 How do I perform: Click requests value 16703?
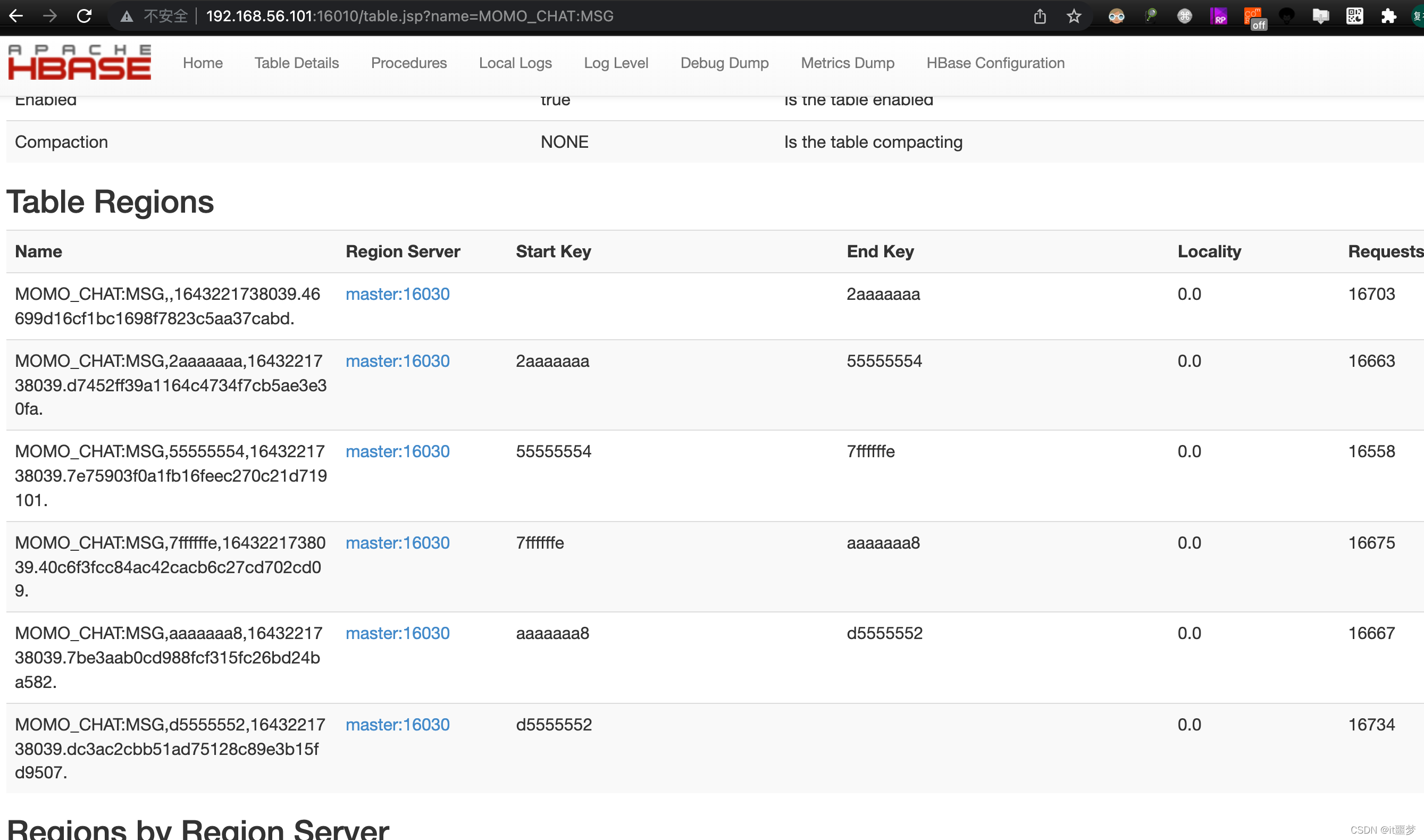pyautogui.click(x=1371, y=294)
